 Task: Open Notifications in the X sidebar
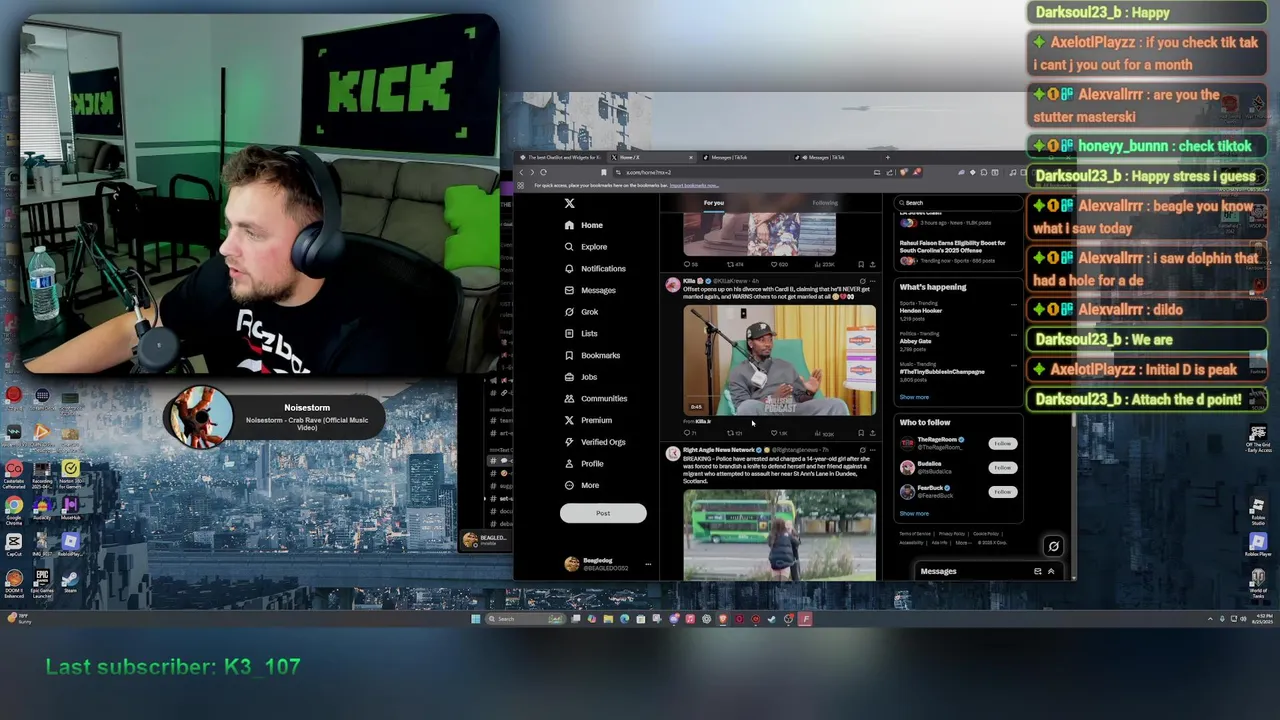[x=595, y=269]
